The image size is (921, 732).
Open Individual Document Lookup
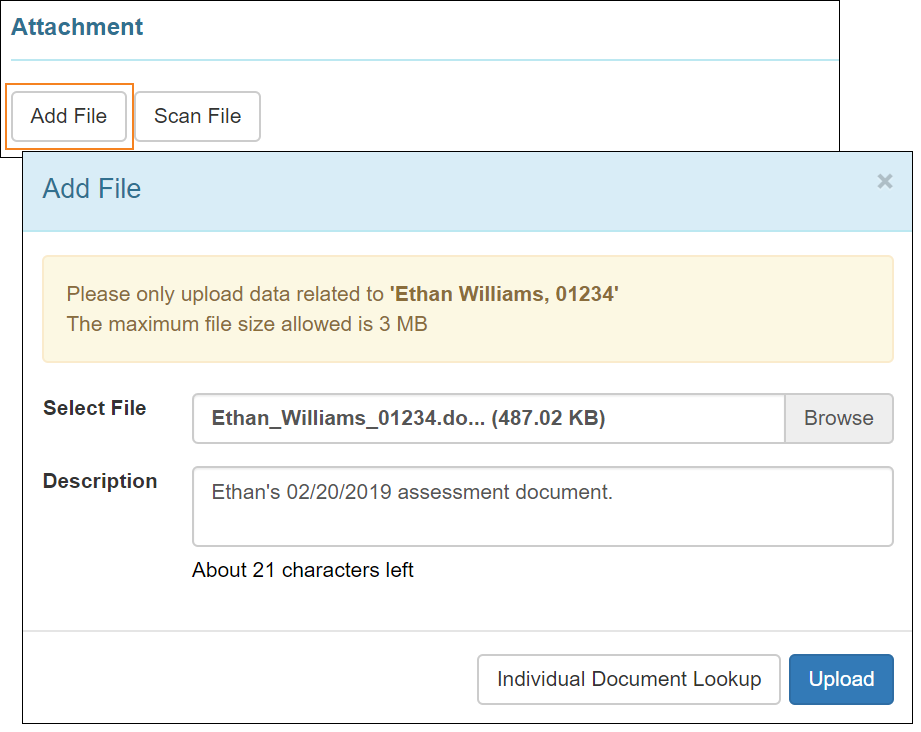[628, 679]
